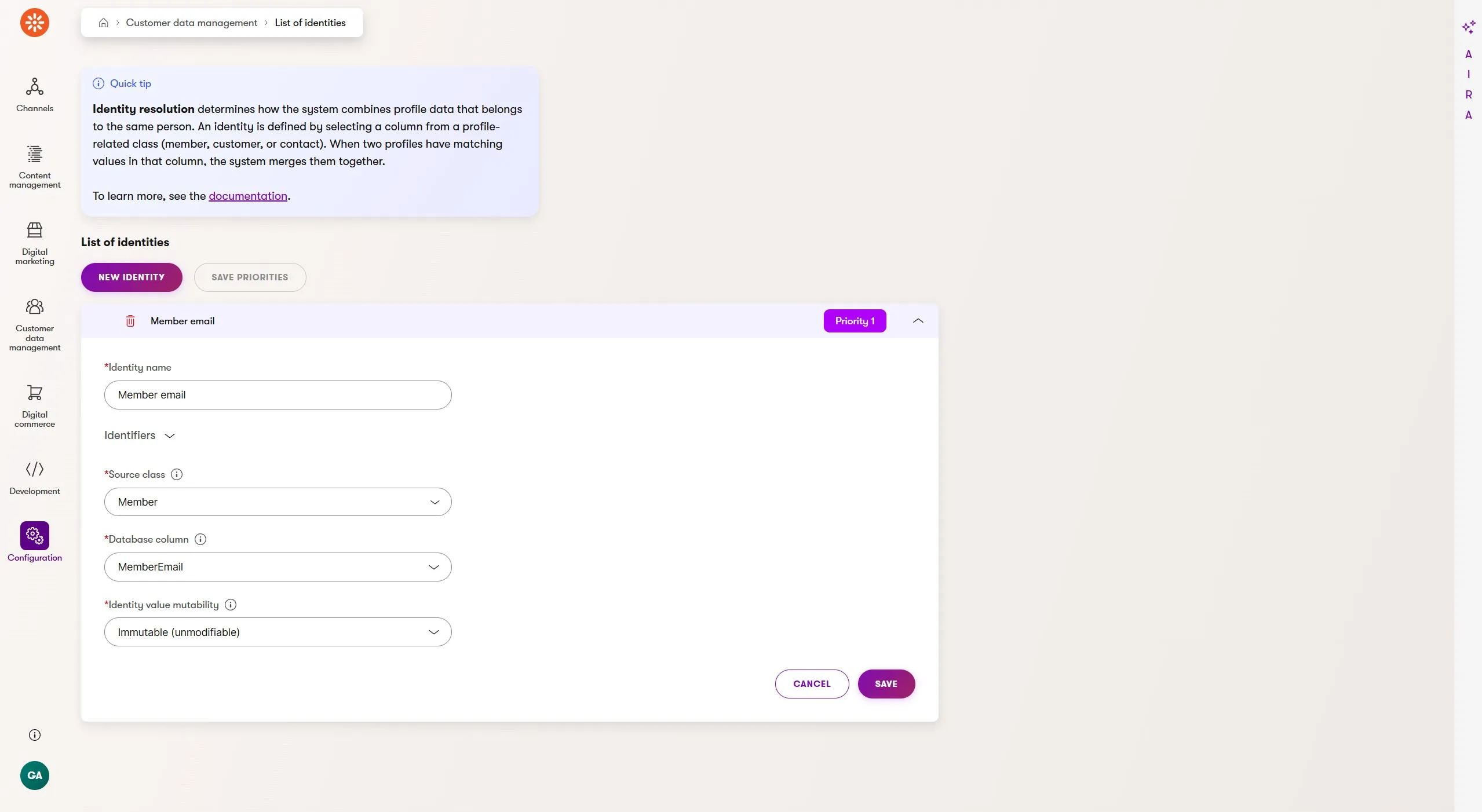Open the Development section
1482x812 pixels.
point(35,477)
